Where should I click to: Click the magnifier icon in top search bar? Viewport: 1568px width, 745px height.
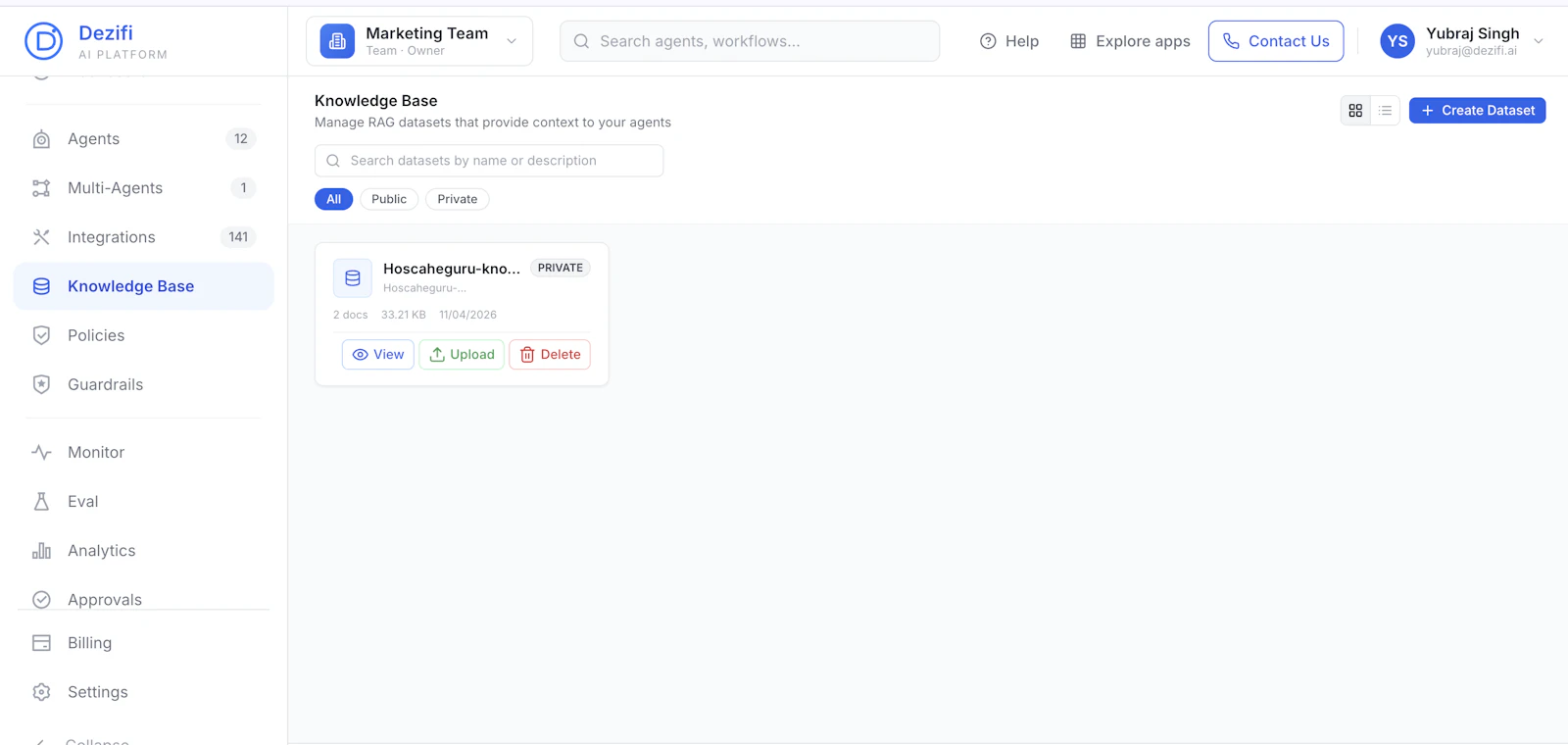581,41
